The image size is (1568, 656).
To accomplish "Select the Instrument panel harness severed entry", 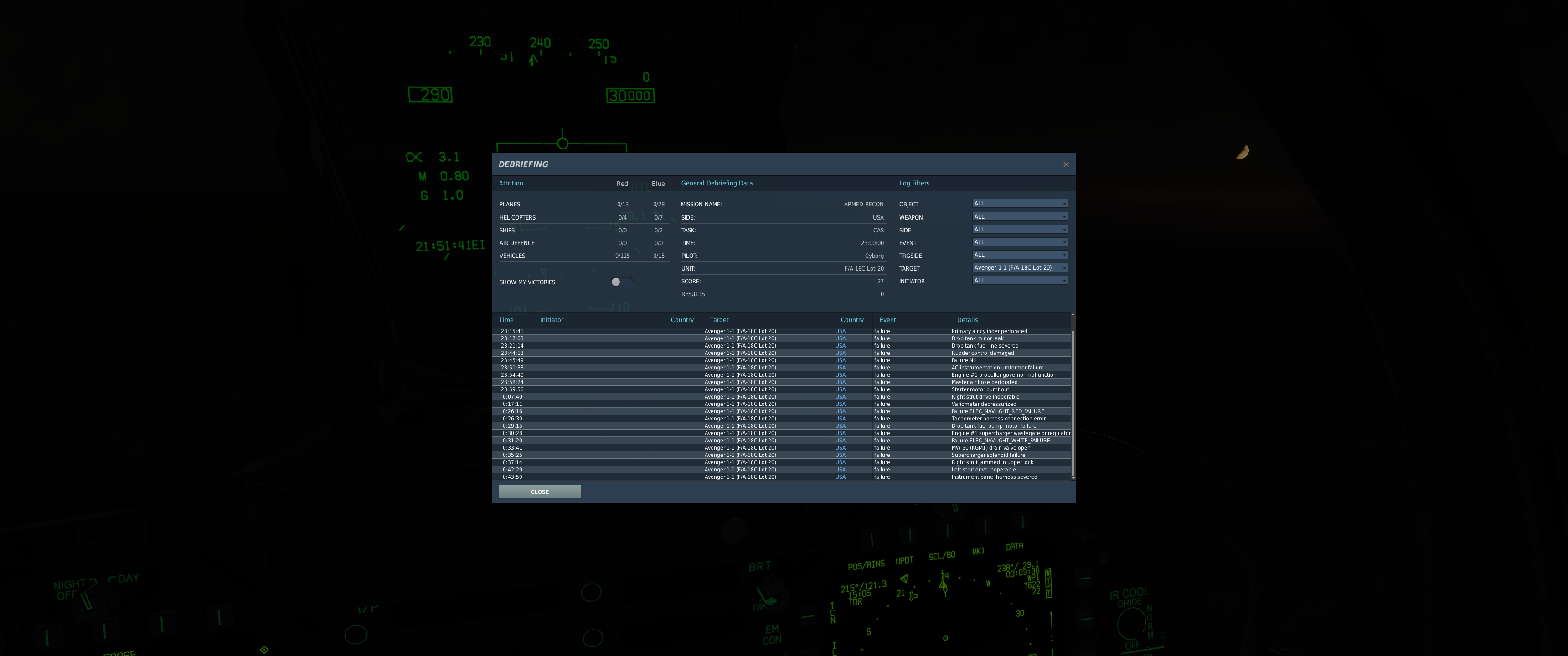I will [x=781, y=477].
